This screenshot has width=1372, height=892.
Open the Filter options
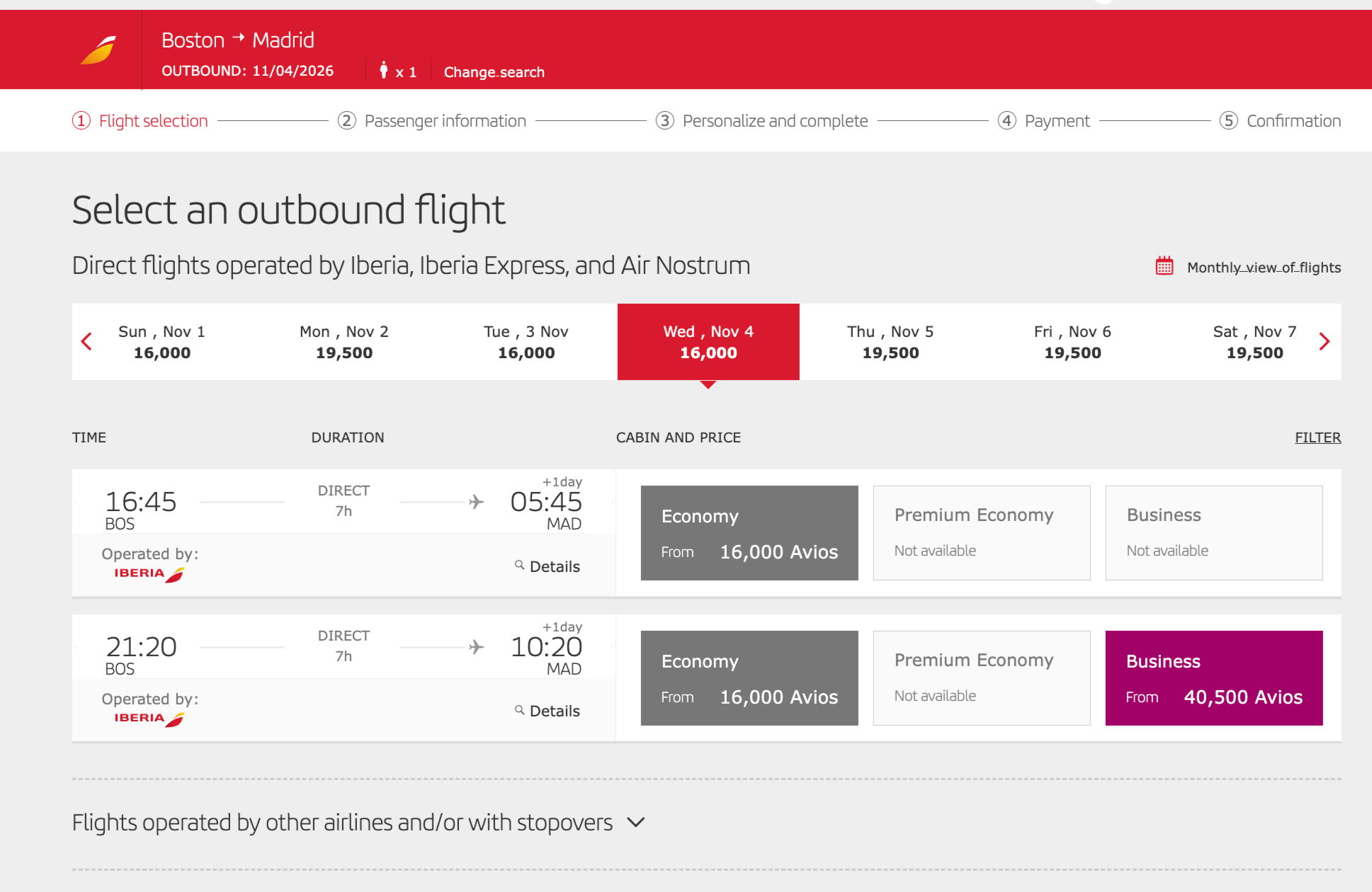1317,438
